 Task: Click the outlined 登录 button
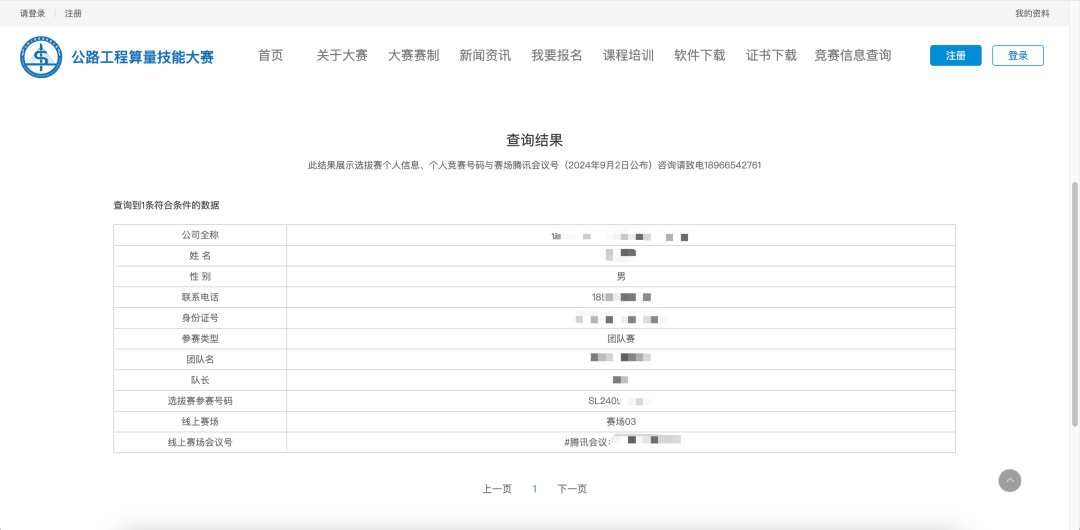(1018, 56)
